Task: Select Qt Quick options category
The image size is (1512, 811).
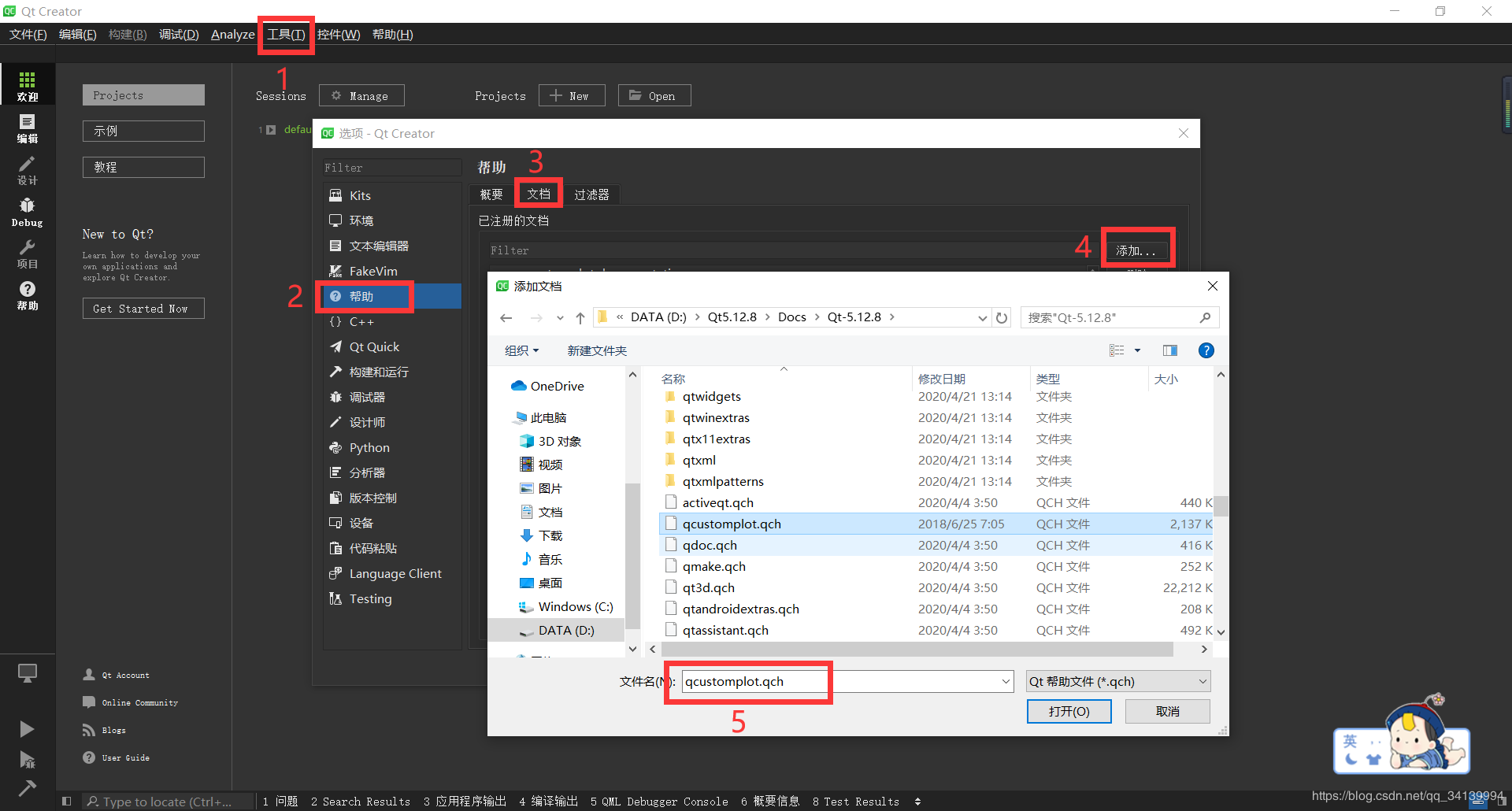Action: pos(392,346)
